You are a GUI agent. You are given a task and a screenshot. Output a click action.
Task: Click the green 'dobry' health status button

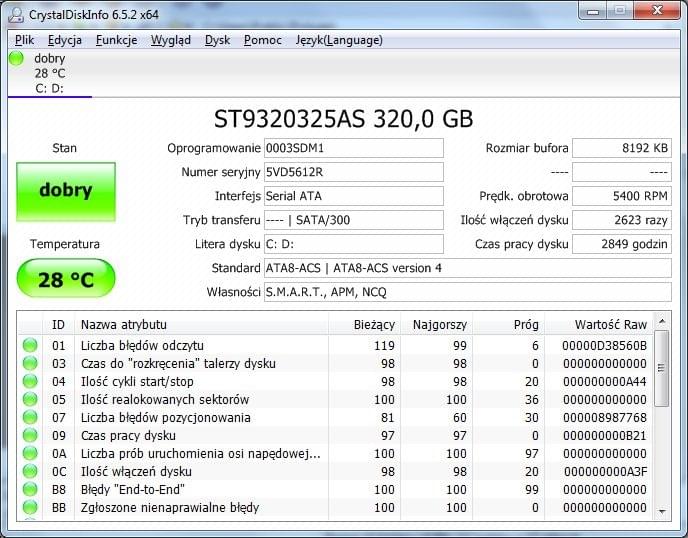pyautogui.click(x=66, y=192)
